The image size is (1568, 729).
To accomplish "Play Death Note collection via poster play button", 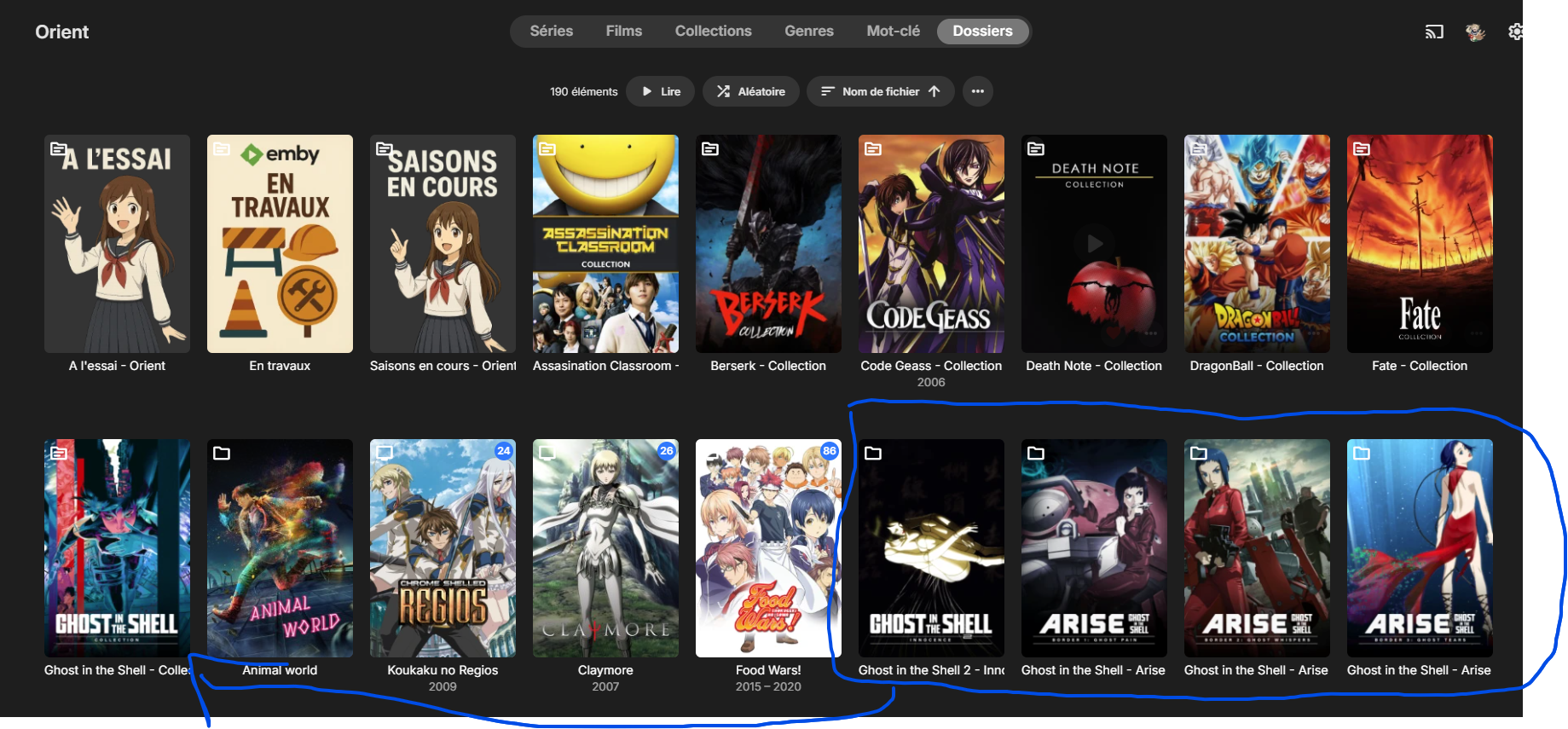I will coord(1095,244).
